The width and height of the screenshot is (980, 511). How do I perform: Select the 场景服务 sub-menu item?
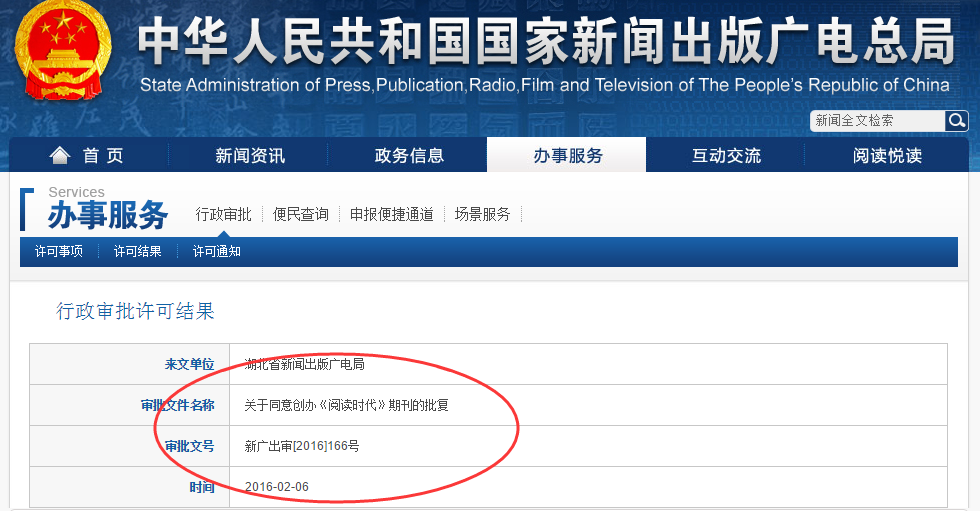[x=482, y=214]
